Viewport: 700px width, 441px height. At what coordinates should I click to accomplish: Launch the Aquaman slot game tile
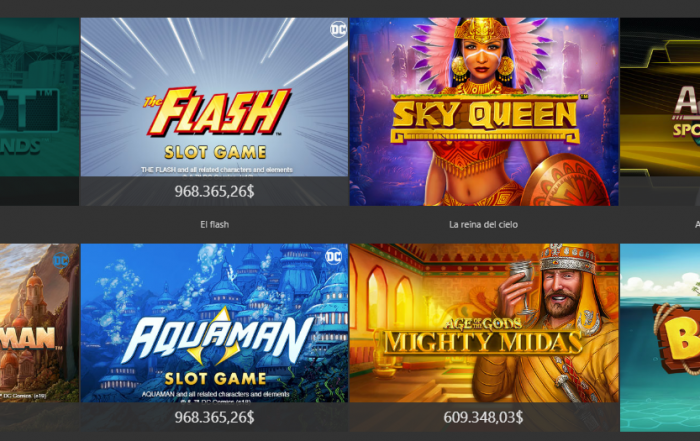pos(214,337)
